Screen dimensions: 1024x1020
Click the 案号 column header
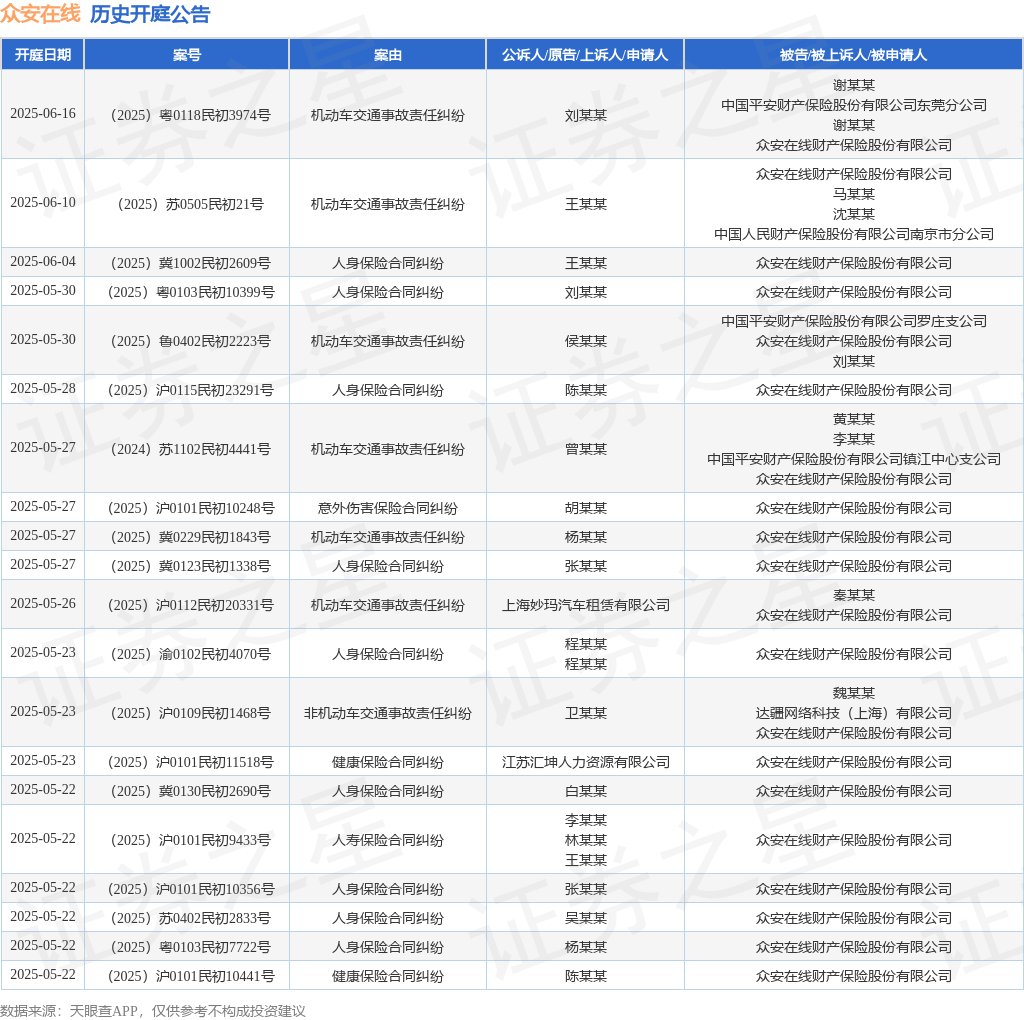(187, 55)
